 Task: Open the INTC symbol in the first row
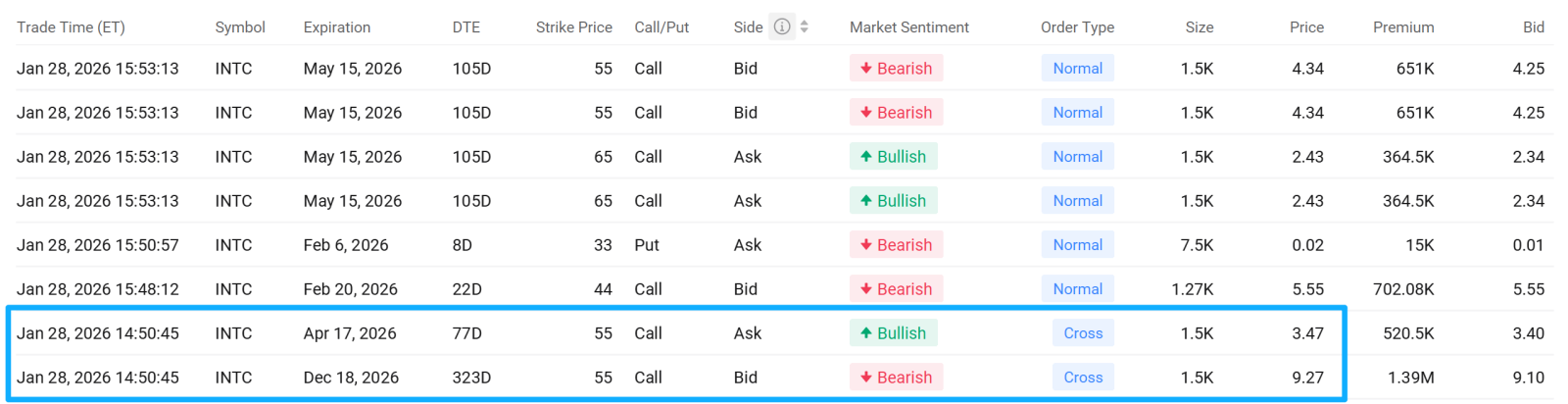233,69
